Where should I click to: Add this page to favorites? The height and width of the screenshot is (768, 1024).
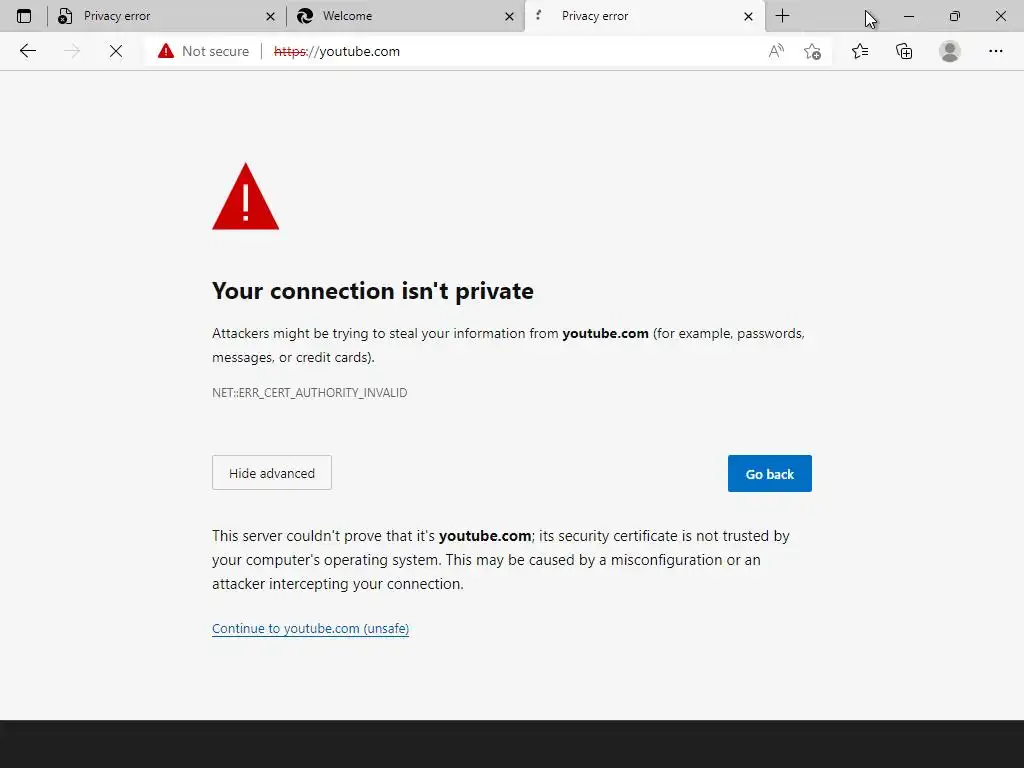[x=812, y=51]
